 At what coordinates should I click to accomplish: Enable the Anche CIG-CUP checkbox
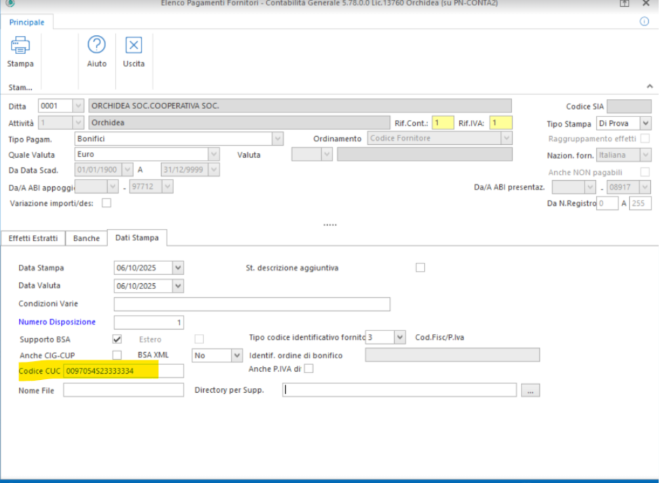tap(118, 354)
